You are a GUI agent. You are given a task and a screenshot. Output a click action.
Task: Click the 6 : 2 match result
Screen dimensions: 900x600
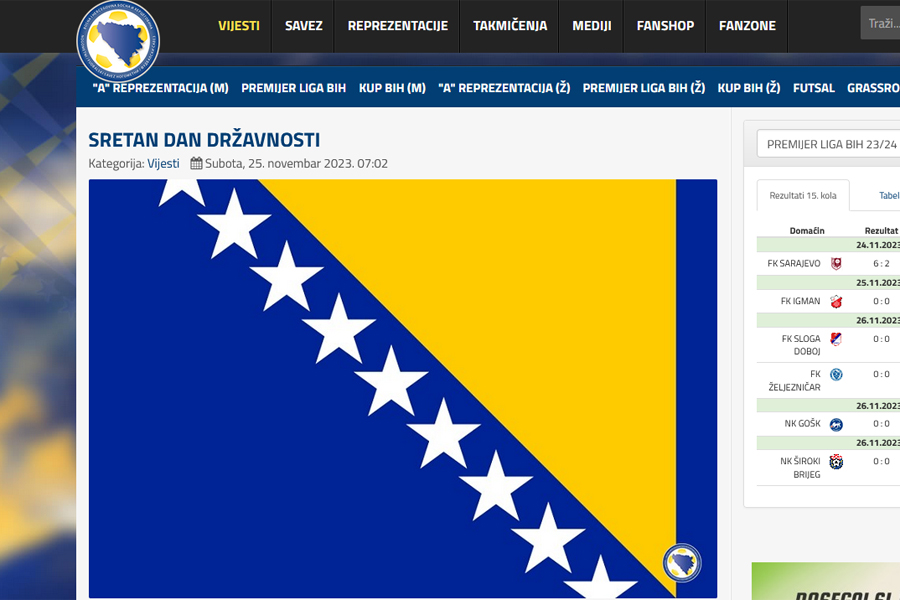click(x=881, y=264)
